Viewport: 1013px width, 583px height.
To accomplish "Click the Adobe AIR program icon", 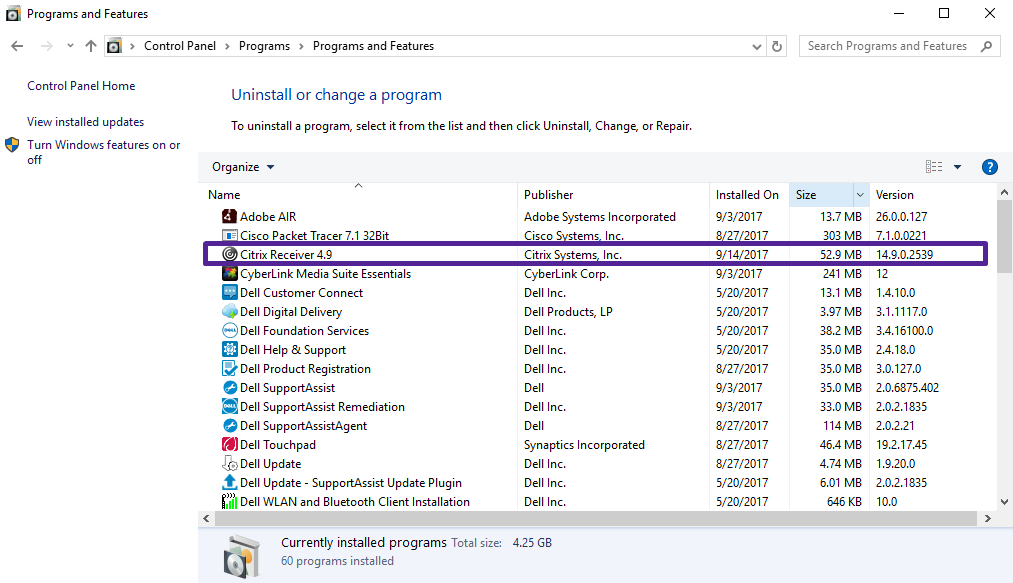I will (x=229, y=217).
